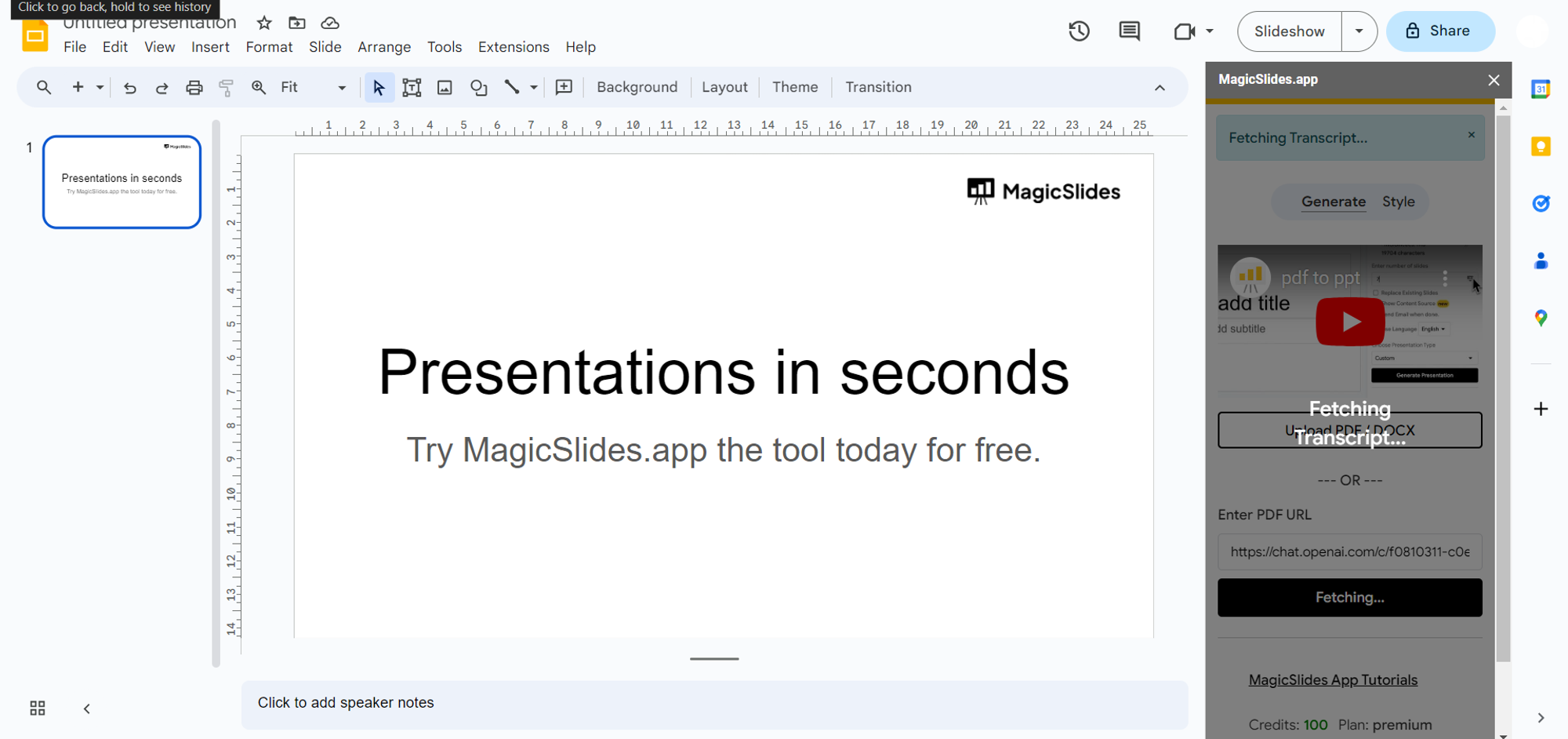Play the pdf to ppt video
Image resolution: width=1568 pixels, height=739 pixels.
click(x=1350, y=322)
